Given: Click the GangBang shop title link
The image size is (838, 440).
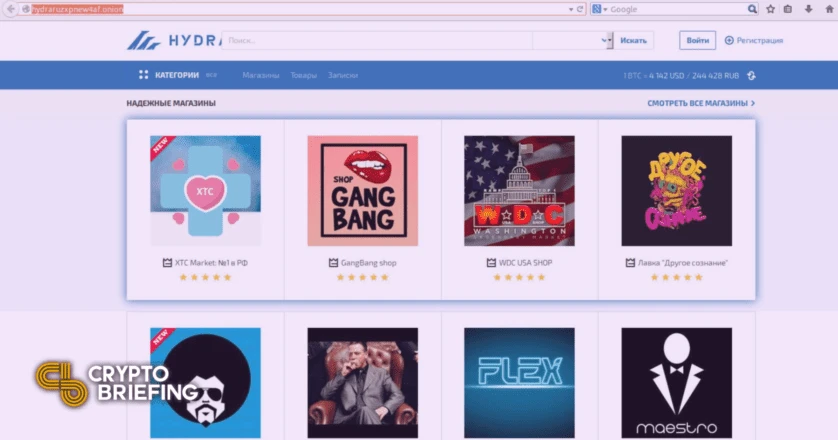Looking at the screenshot, I should 368,263.
